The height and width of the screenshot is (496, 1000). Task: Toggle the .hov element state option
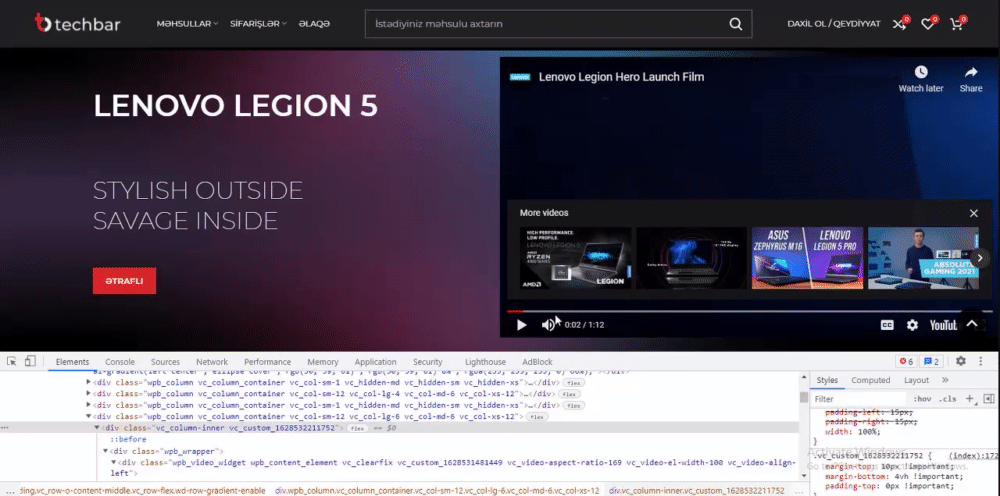[x=922, y=399]
